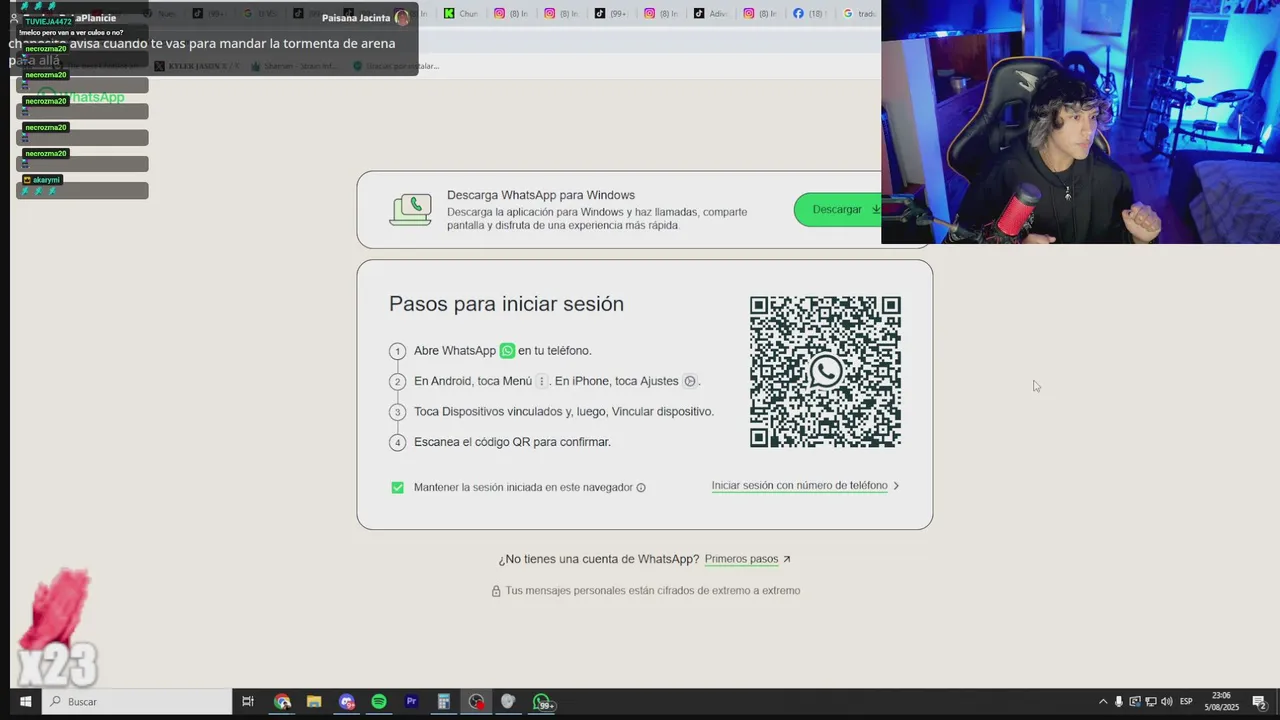Click the info icon next to 'Mantener la sesión iniciada'
The height and width of the screenshot is (720, 1280).
click(x=641, y=488)
